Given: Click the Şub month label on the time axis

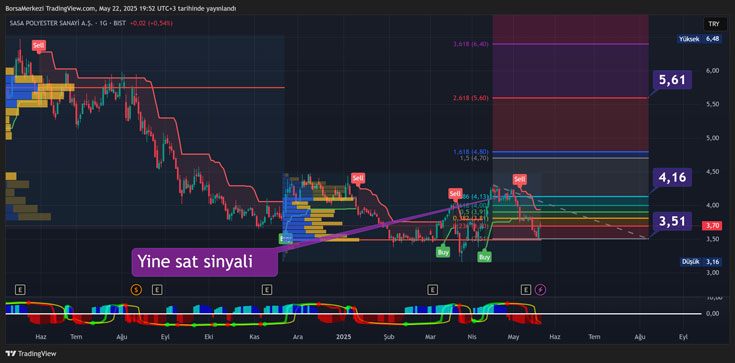Looking at the screenshot, I should 388,337.
